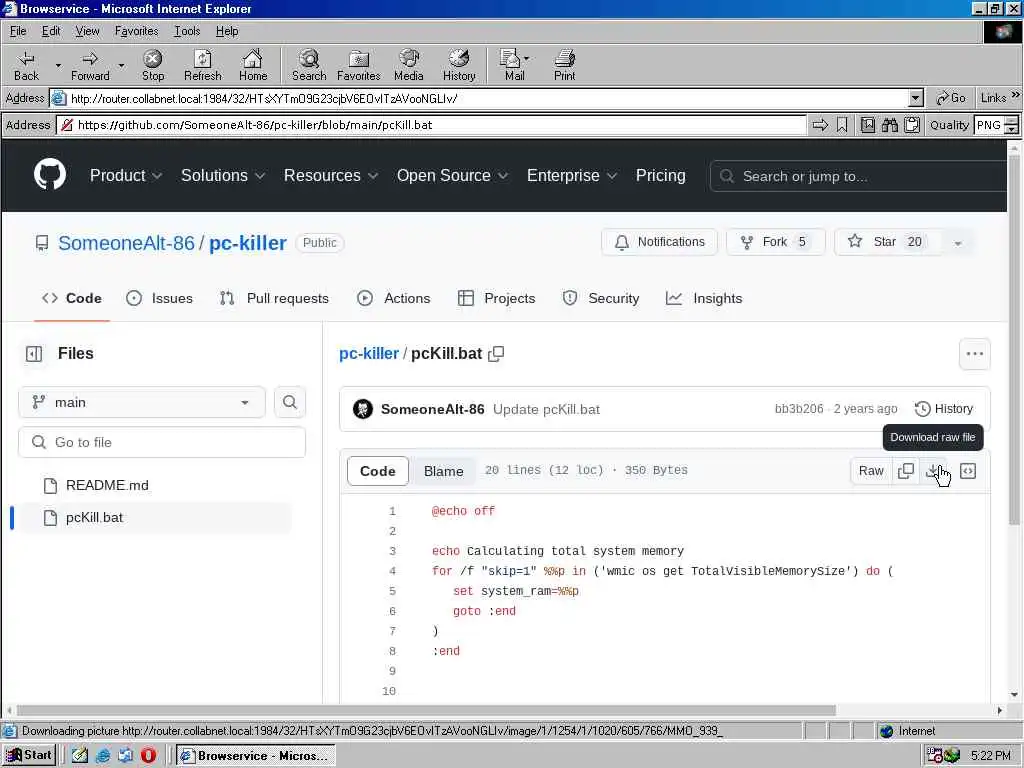Select the Code view toggle
This screenshot has width=1024, height=768.
377,471
